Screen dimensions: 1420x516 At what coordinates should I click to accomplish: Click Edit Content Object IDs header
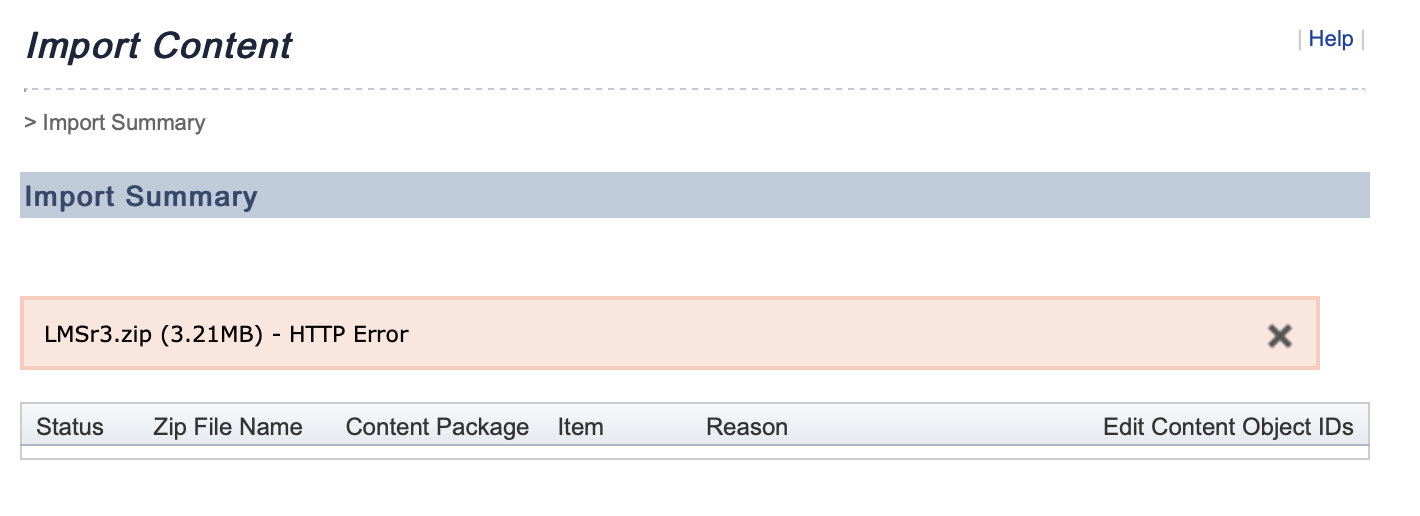(x=1227, y=427)
